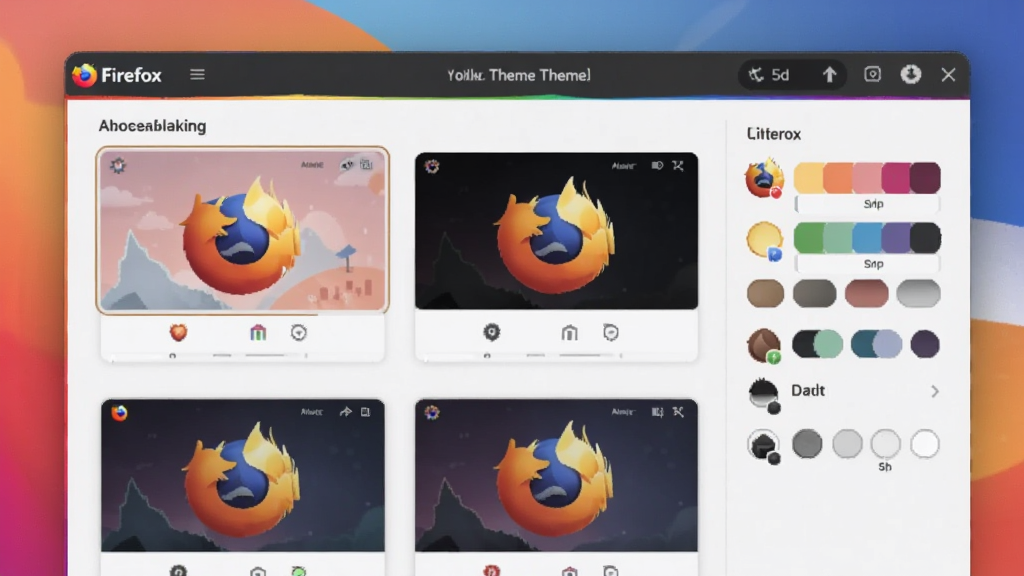Expand the Dadt row chevron
This screenshot has height=576, width=1024.
point(935,391)
